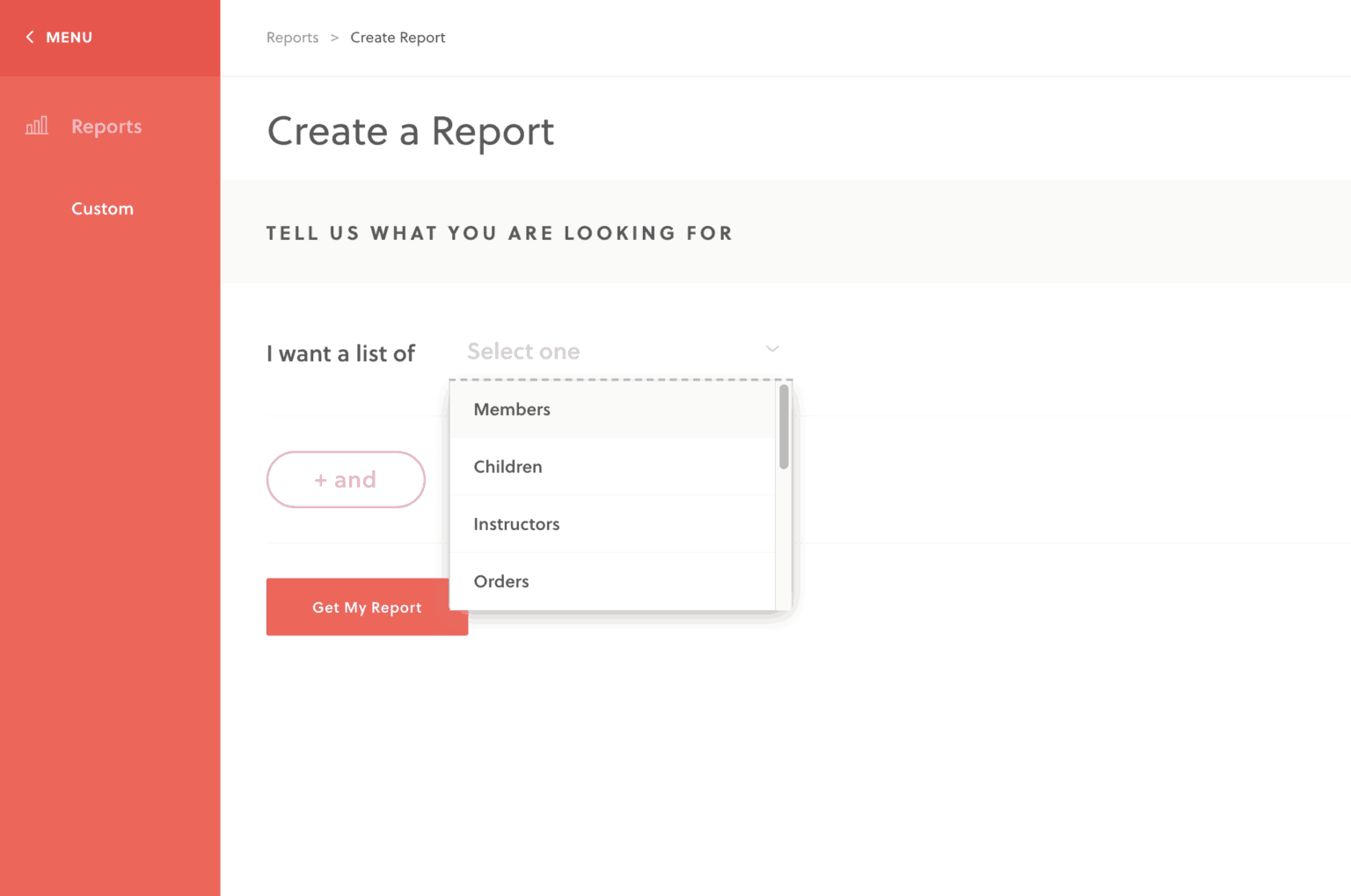Open the Select one dropdown chevron

coord(771,349)
